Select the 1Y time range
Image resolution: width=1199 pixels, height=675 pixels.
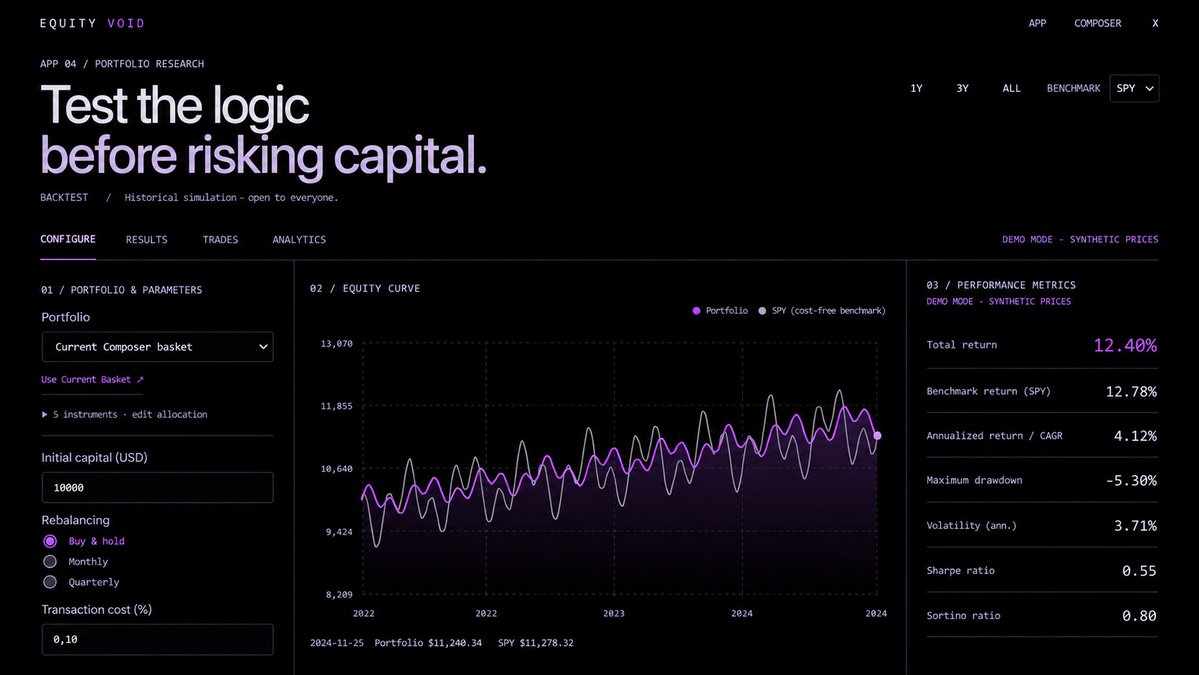pyautogui.click(x=916, y=89)
